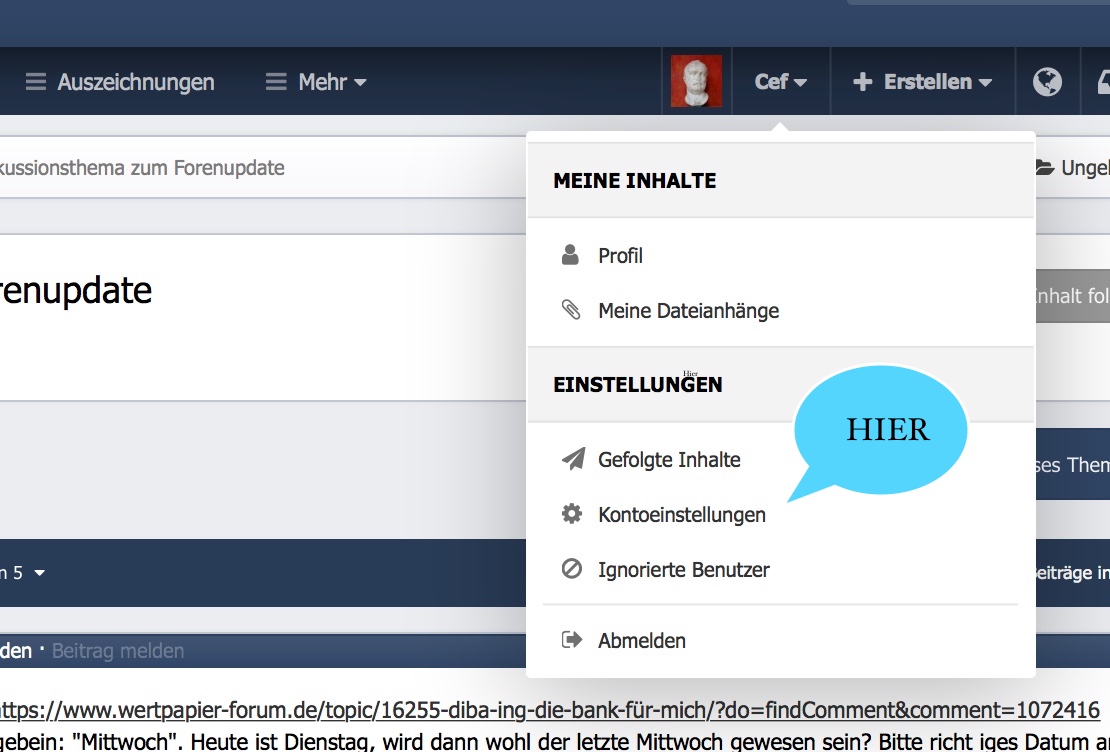
Task: Open the Auszeichnungen menu item
Action: click(120, 82)
